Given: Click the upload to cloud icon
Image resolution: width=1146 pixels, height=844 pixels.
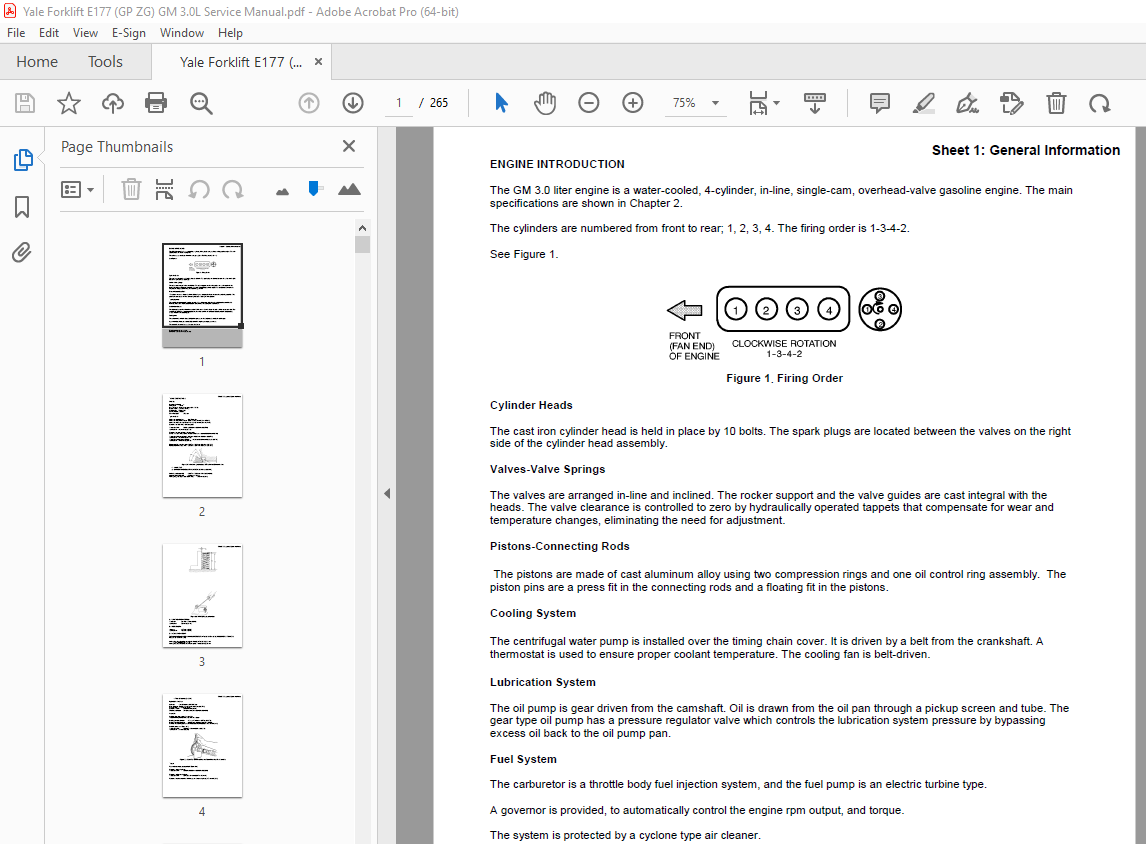Looking at the screenshot, I should coord(113,103).
